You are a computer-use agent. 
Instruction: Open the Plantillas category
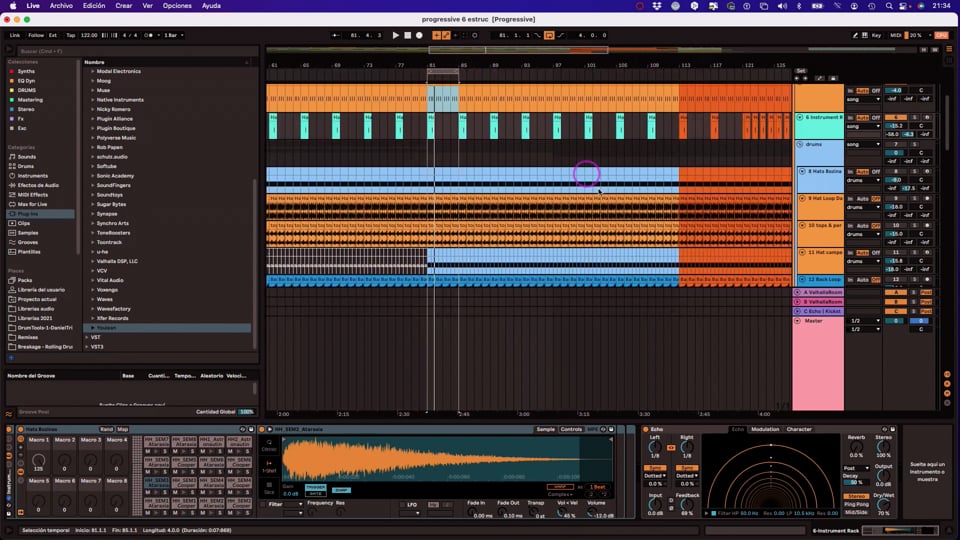coord(29,252)
